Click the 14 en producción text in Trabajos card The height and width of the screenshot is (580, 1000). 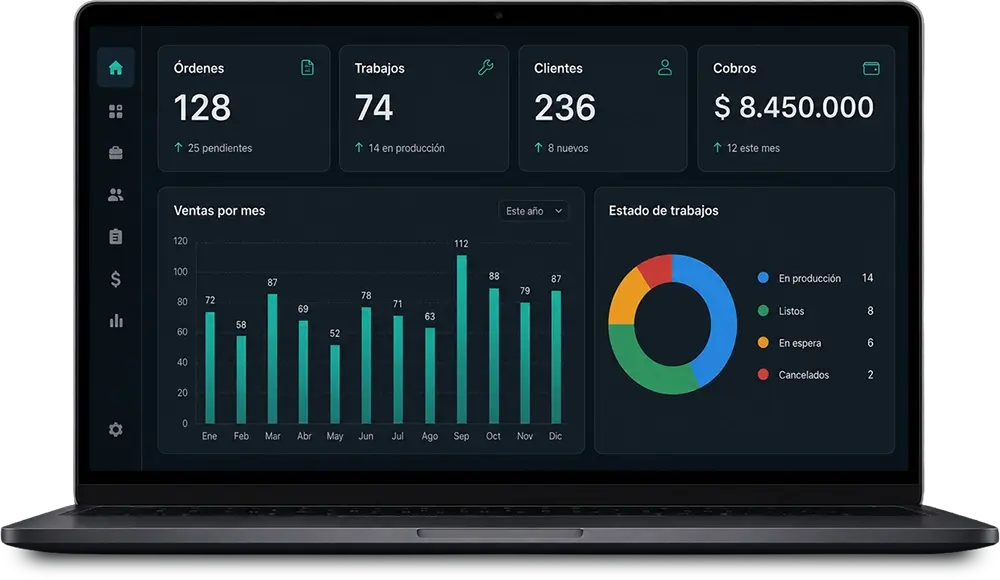(x=406, y=148)
